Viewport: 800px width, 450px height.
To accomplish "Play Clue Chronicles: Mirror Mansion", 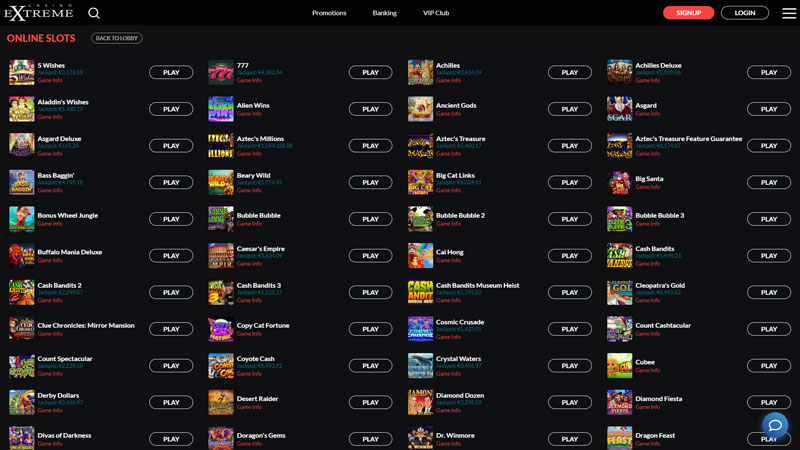I will (171, 329).
